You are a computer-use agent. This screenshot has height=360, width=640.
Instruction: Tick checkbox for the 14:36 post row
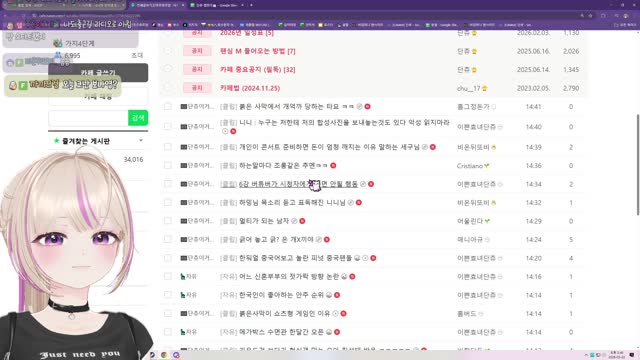tap(168, 165)
